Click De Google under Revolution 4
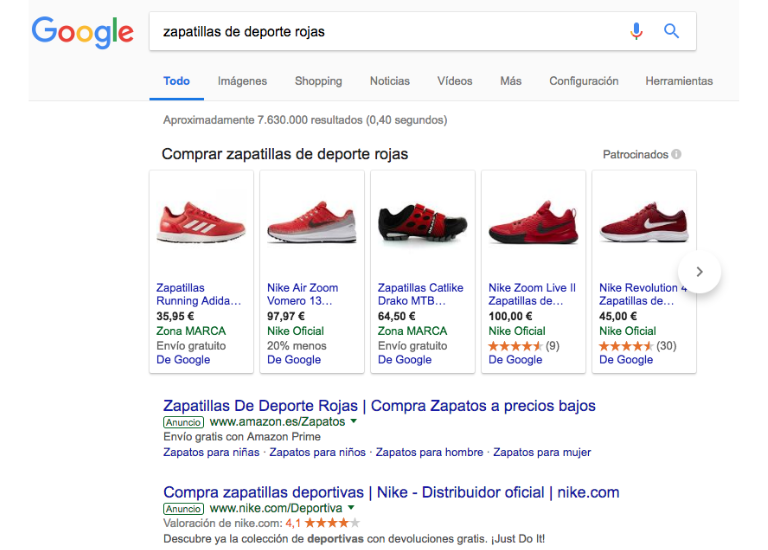This screenshot has width=768, height=550. (626, 359)
